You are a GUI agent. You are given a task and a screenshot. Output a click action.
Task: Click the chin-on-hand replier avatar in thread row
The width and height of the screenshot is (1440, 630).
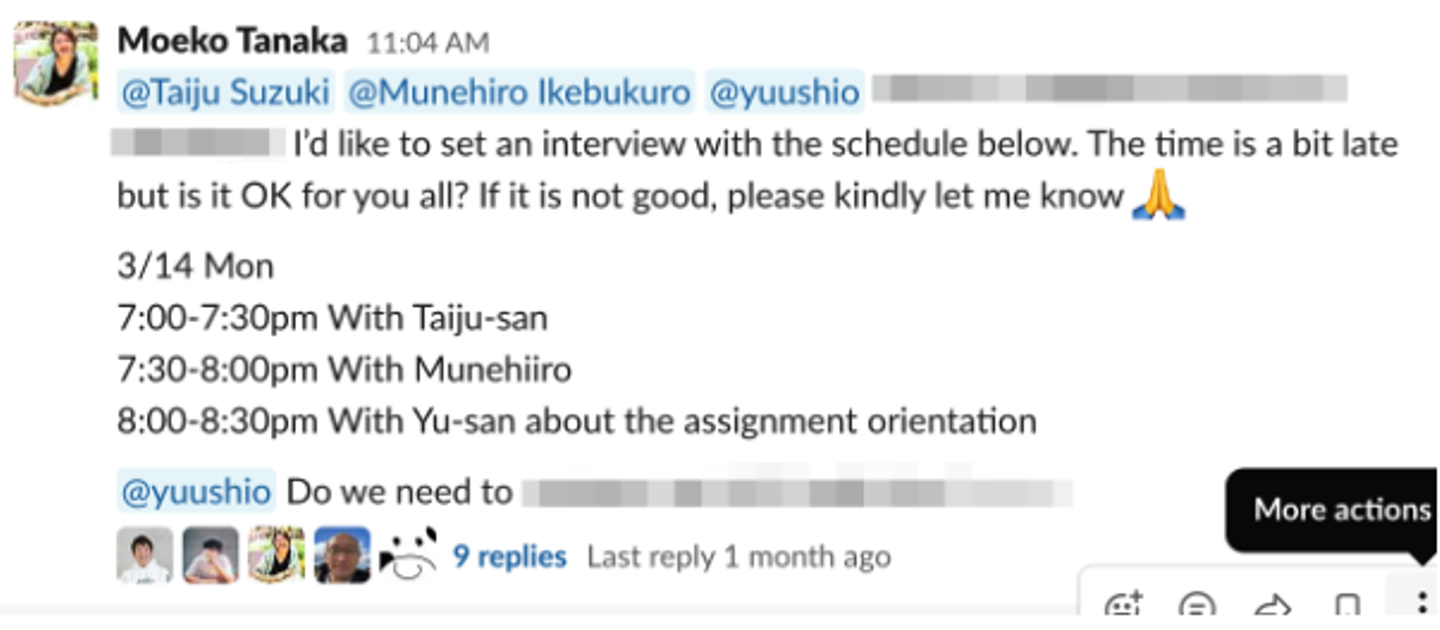tap(210, 555)
